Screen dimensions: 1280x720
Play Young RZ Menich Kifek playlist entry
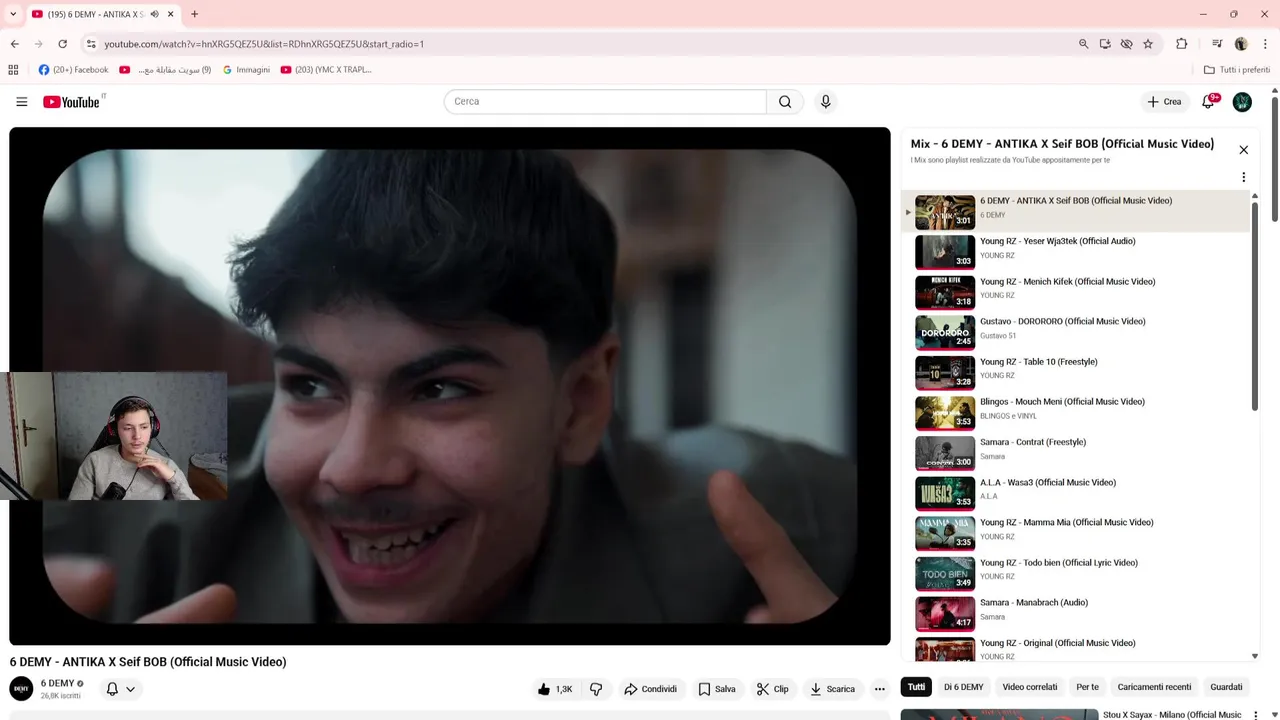1075,291
